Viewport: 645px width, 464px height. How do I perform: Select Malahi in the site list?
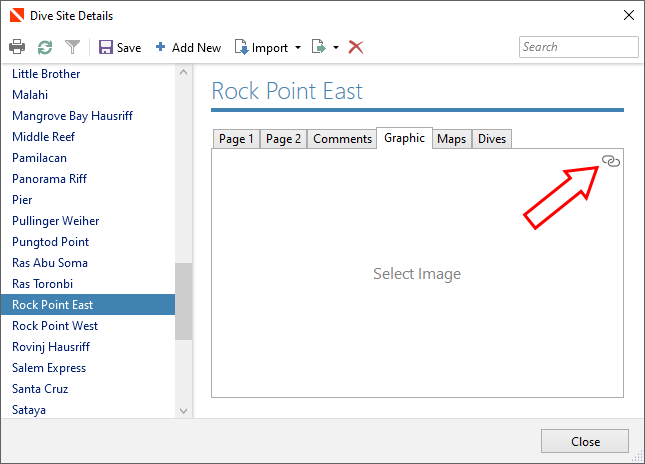tap(88, 95)
